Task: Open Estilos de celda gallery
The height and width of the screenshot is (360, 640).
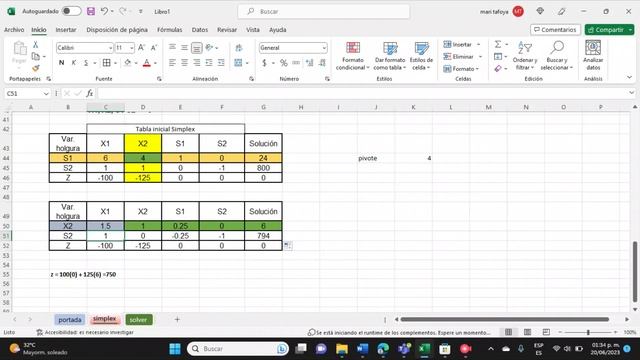Action: pos(421,56)
